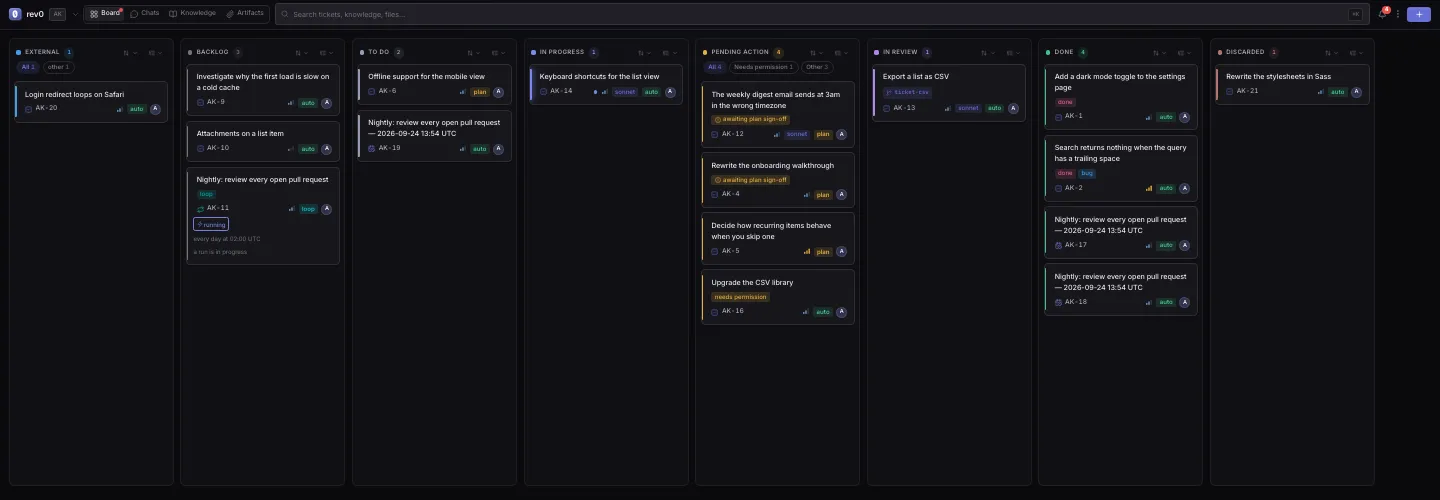Click loop status icon on AK-11
Screen dimensions: 1440x500
click(200, 209)
